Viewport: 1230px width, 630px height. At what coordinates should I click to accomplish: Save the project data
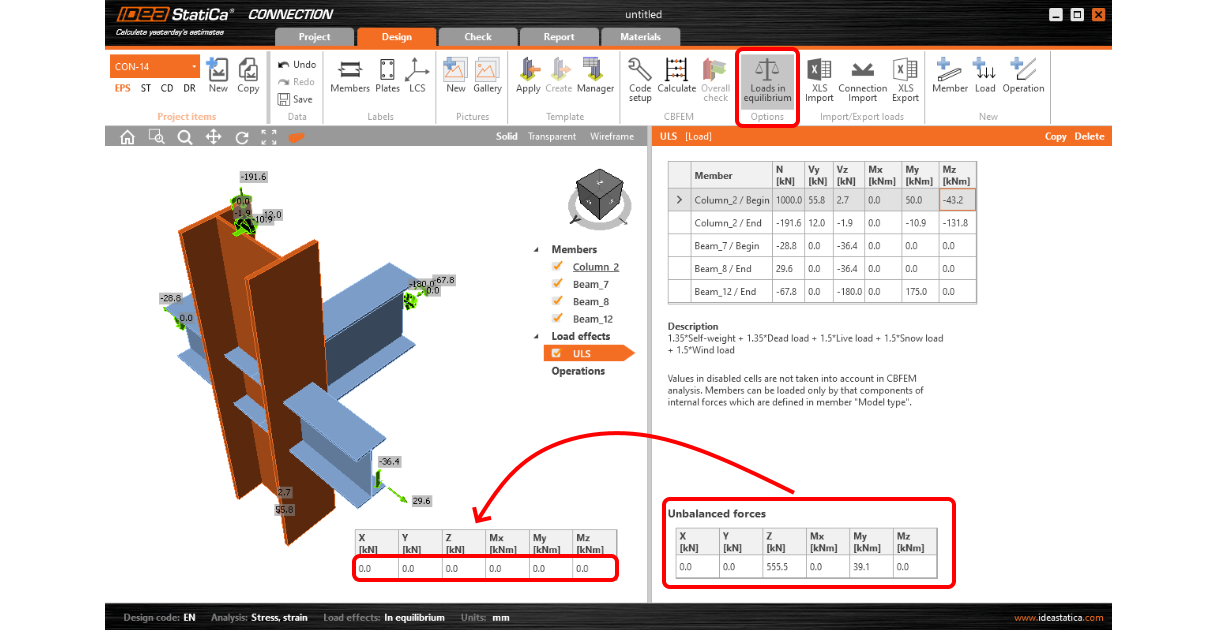[x=295, y=99]
